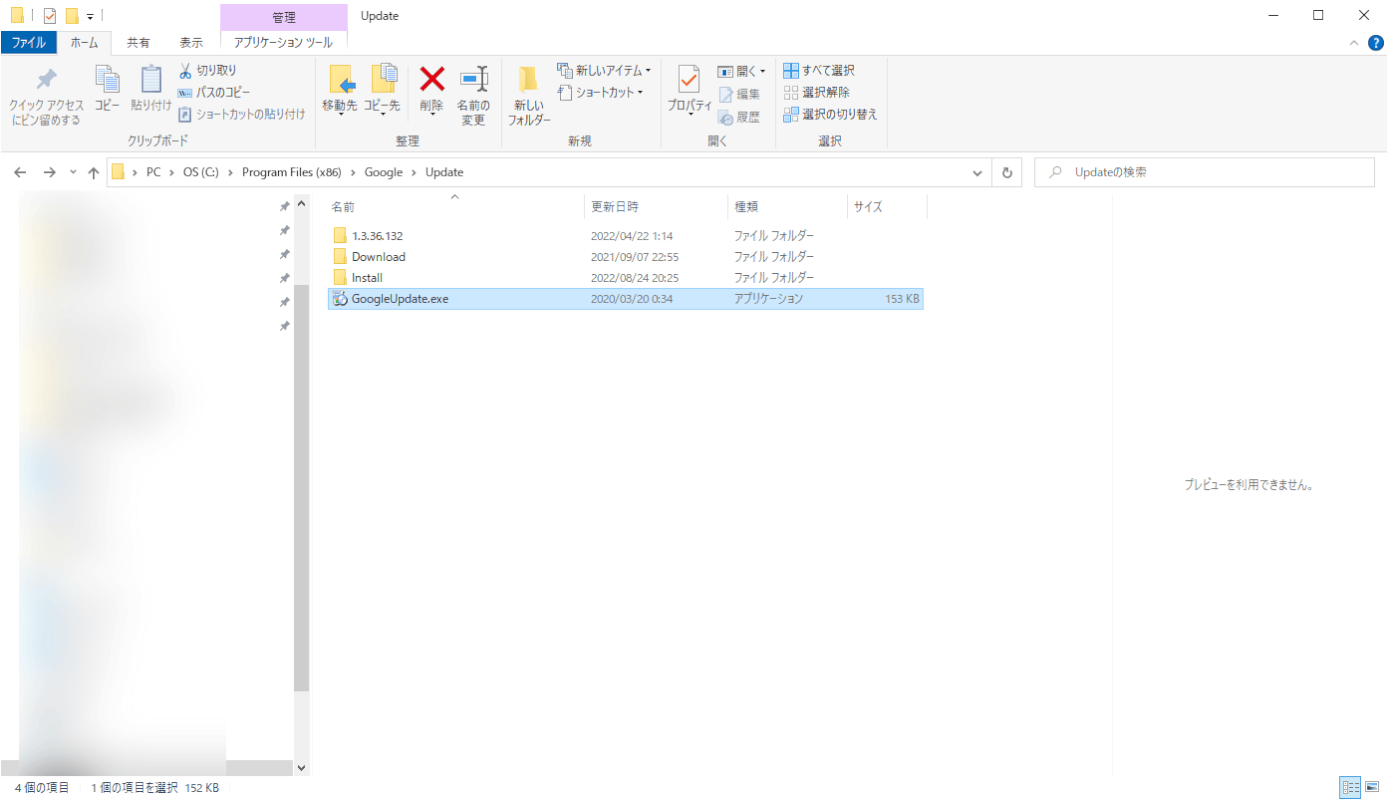Open the Open (開く) dropdown

(742, 71)
